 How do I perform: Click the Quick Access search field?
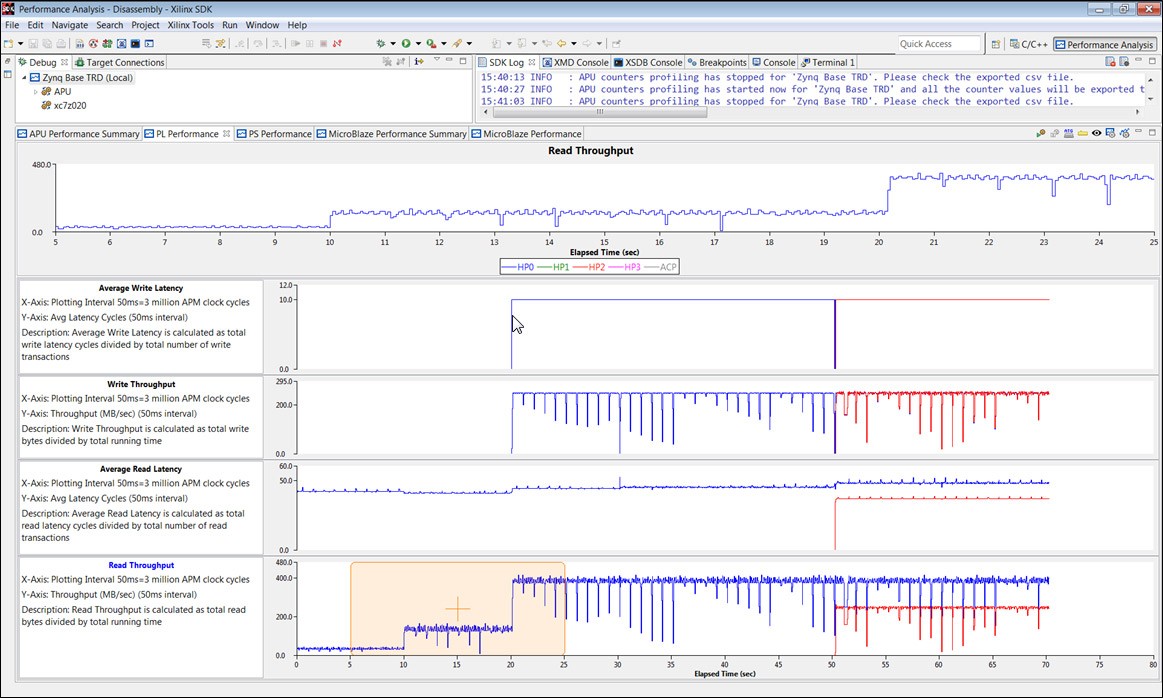click(x=939, y=44)
